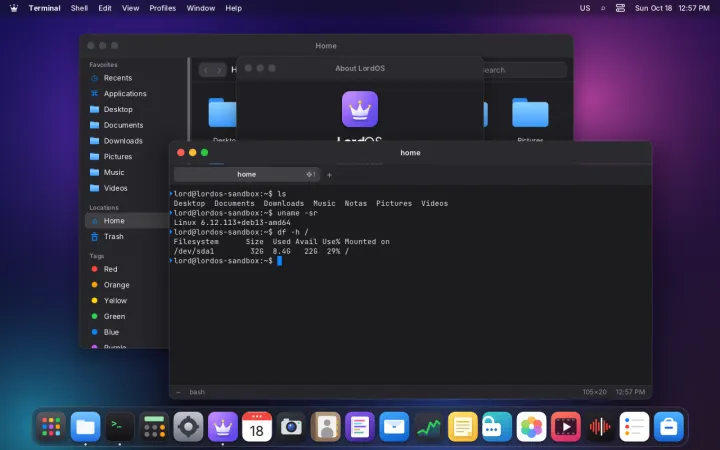Select the Blue tag in sidebar
The image size is (720, 450).
(x=127, y=332)
